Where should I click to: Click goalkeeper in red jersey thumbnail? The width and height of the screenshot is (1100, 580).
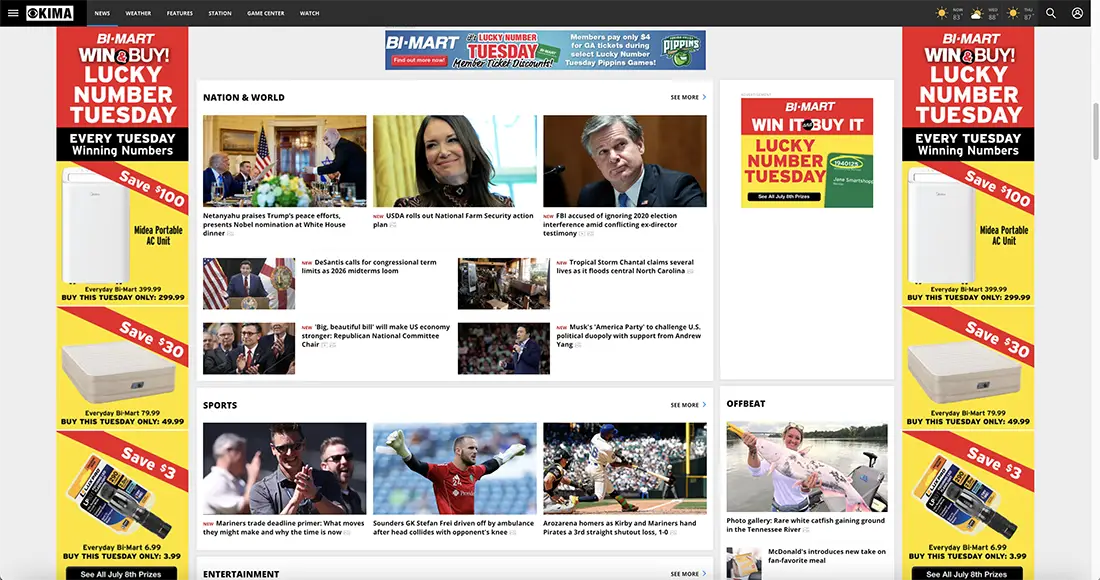455,468
